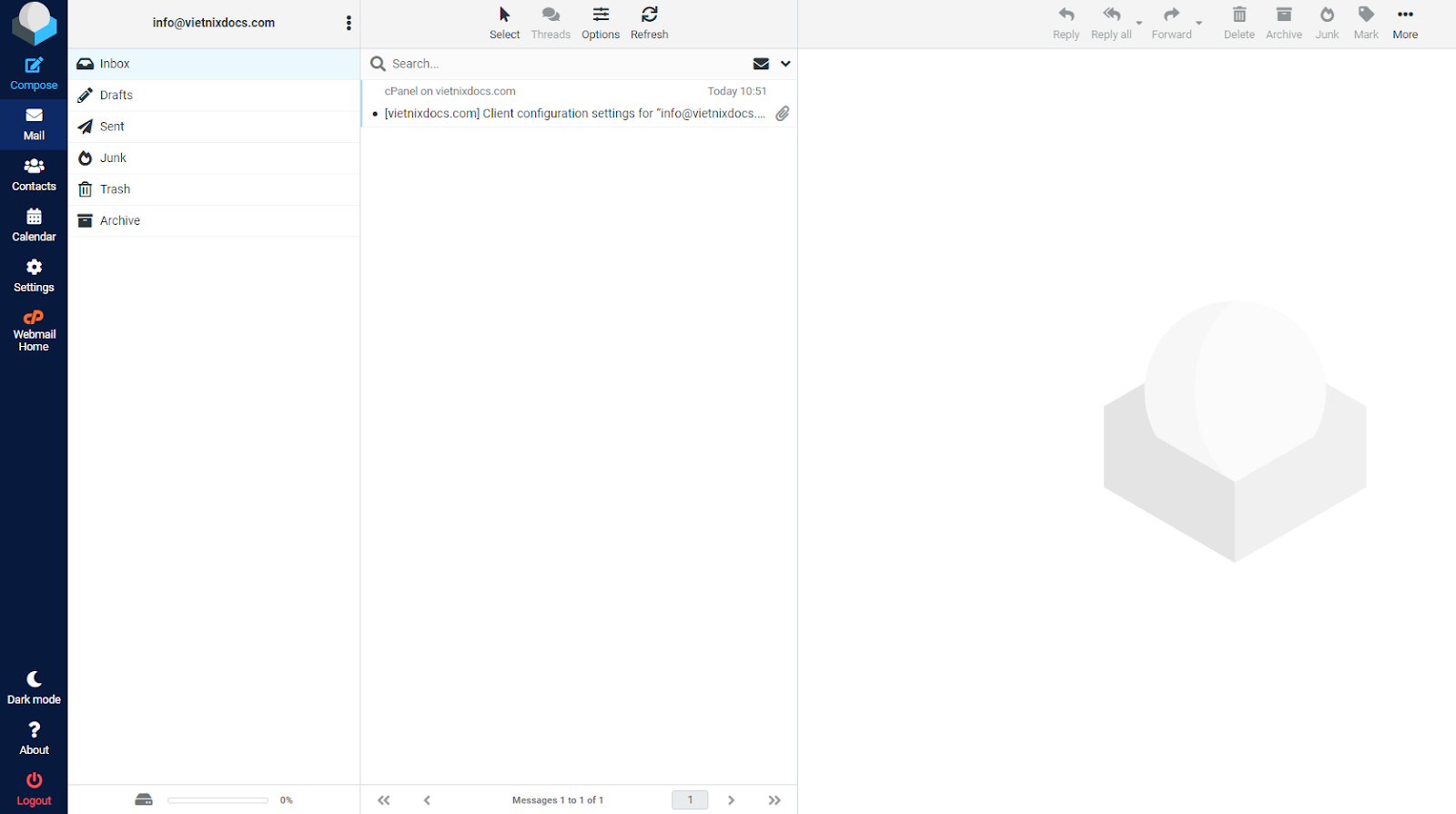1456x814 pixels.
Task: Click the Archive toolbar button
Action: pos(1284,24)
